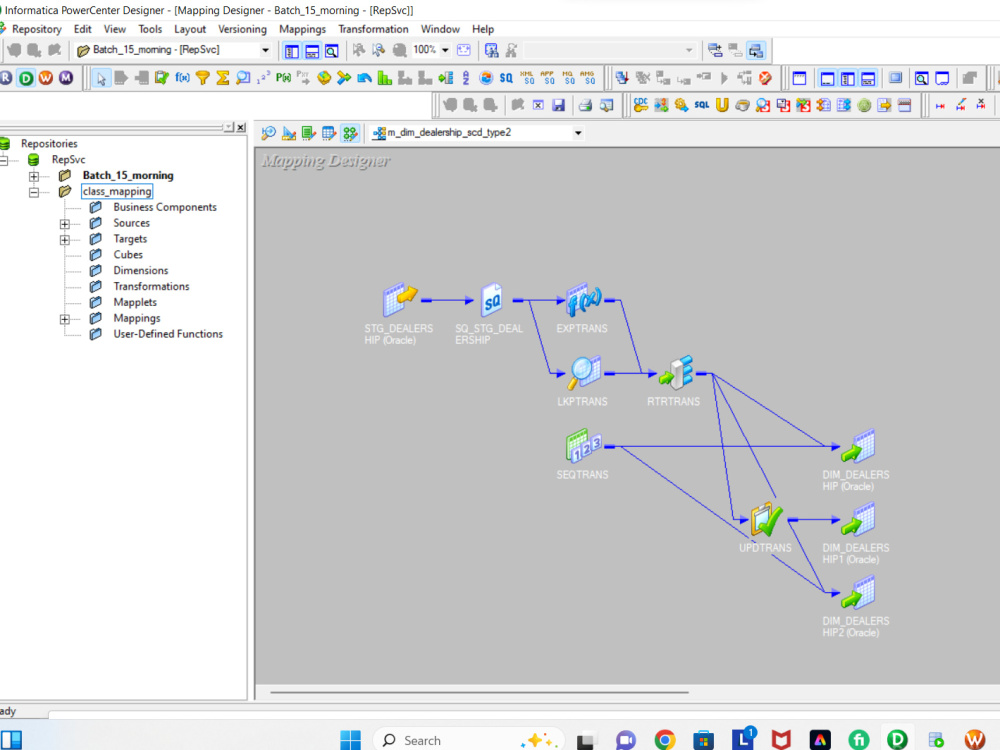Viewport: 1000px width, 750px height.
Task: Open the Source Analyzer tool
Action: click(268, 133)
